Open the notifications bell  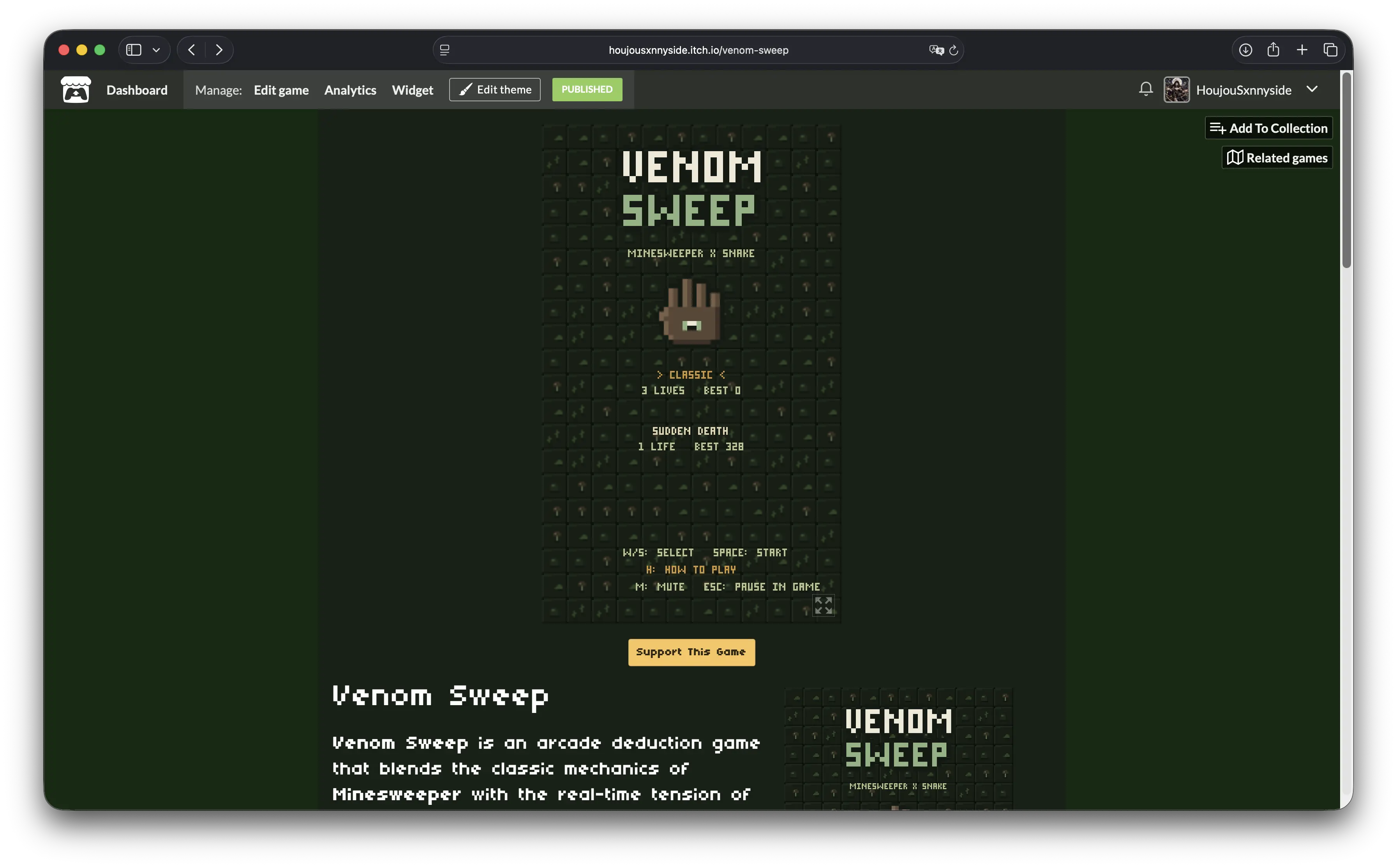click(1146, 89)
